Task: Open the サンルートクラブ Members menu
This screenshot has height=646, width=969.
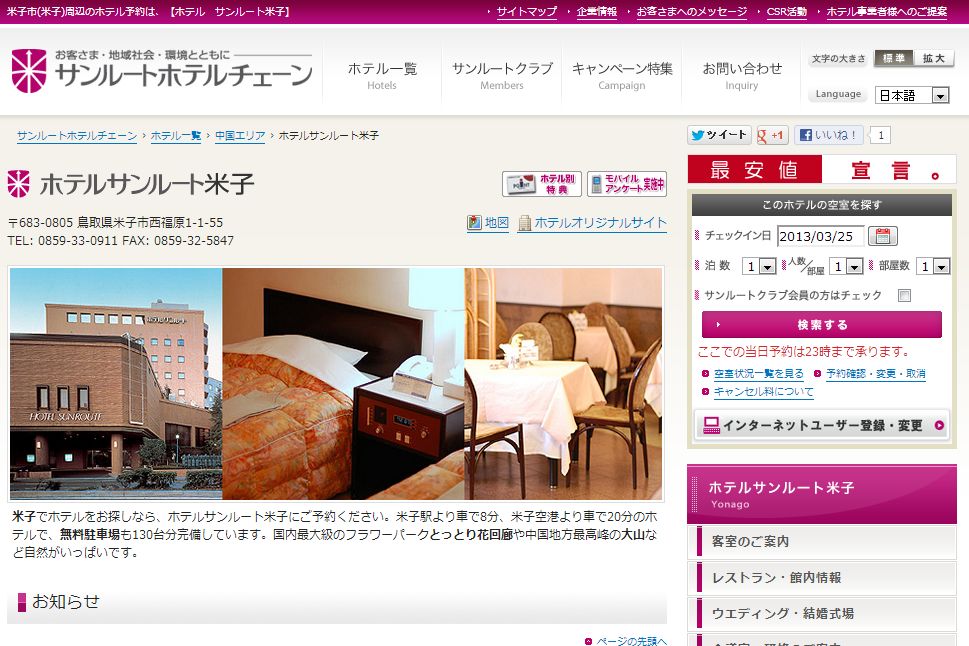Action: (x=502, y=74)
